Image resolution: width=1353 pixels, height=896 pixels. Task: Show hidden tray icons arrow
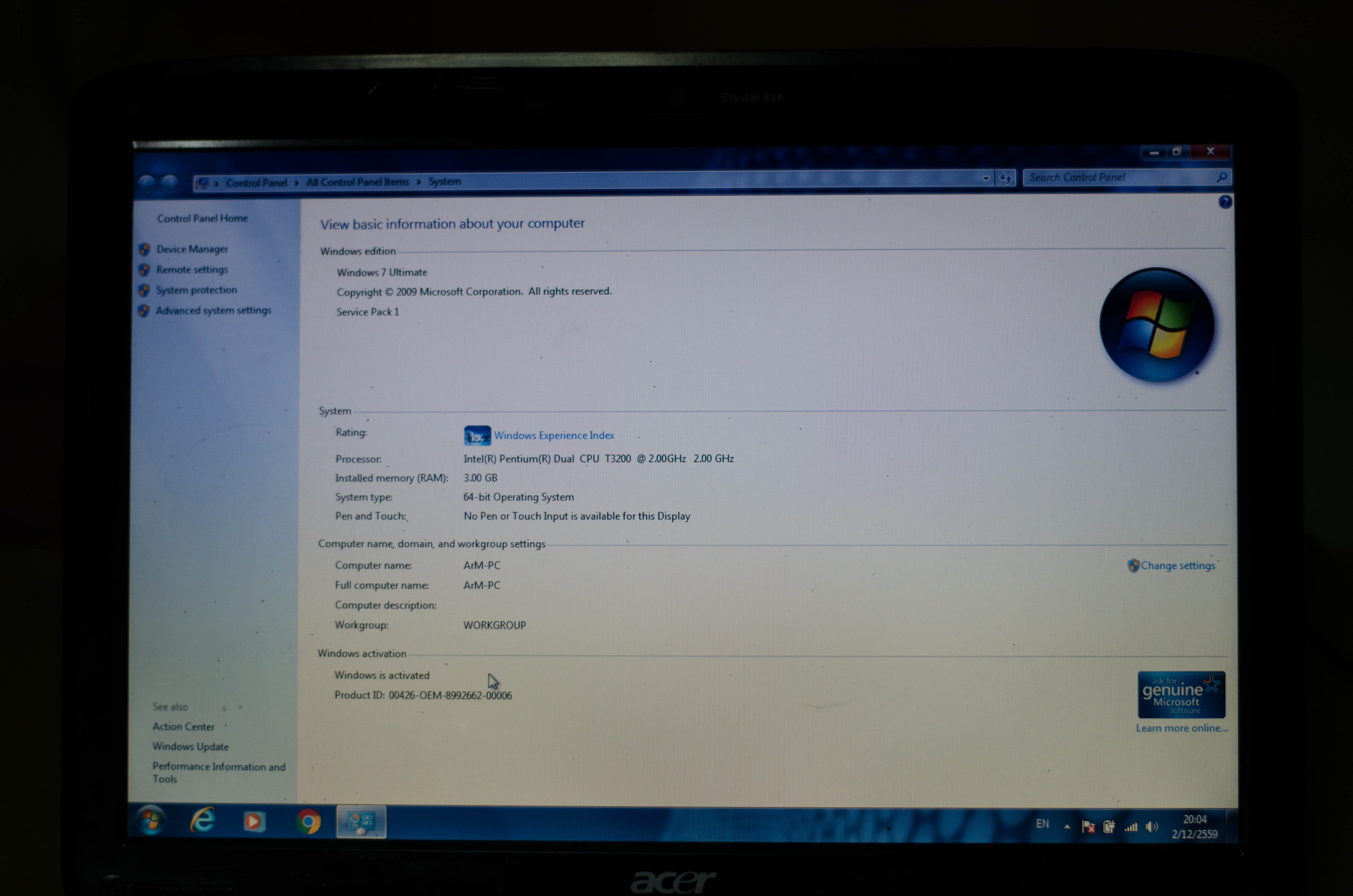[1067, 826]
